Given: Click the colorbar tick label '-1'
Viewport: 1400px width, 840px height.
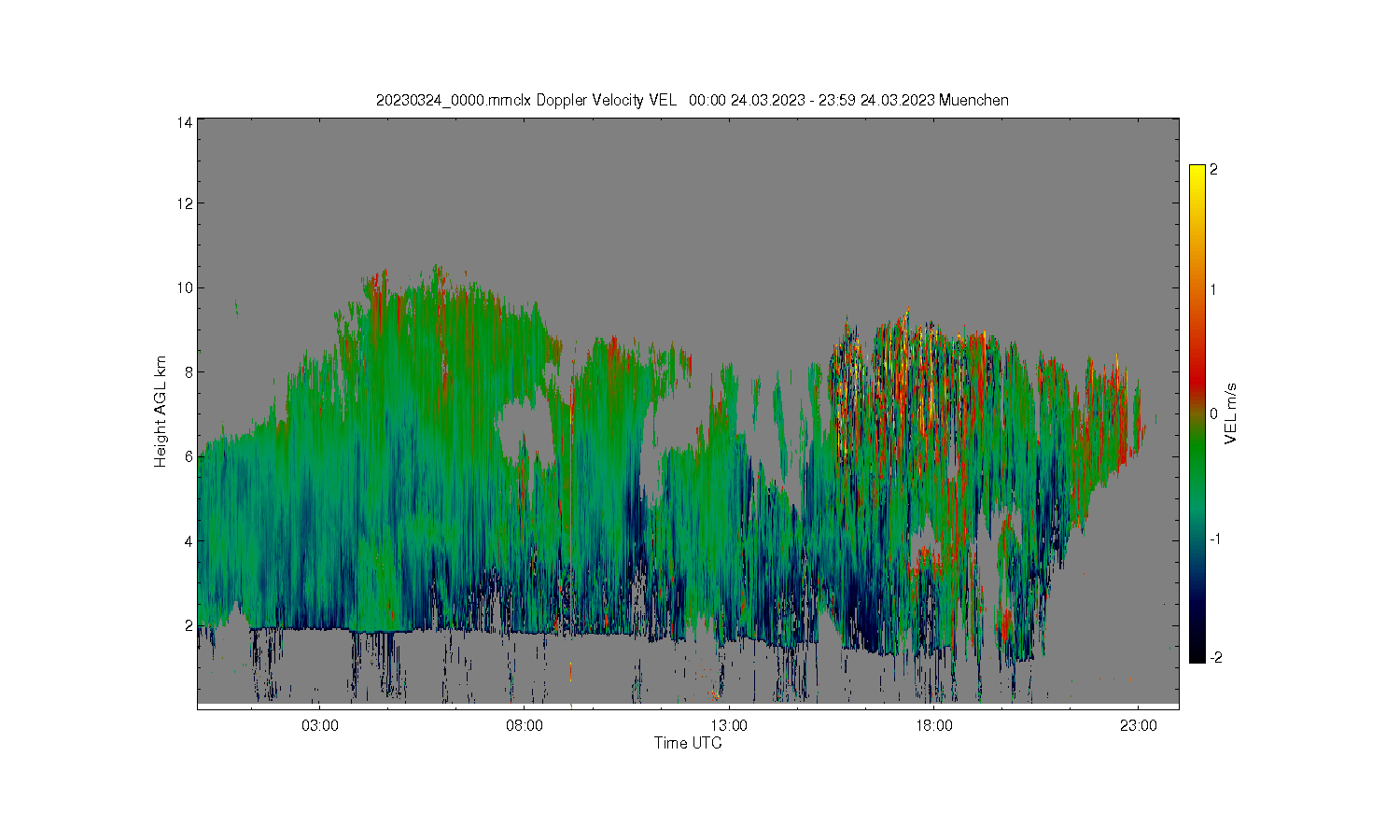Looking at the screenshot, I should [1215, 539].
